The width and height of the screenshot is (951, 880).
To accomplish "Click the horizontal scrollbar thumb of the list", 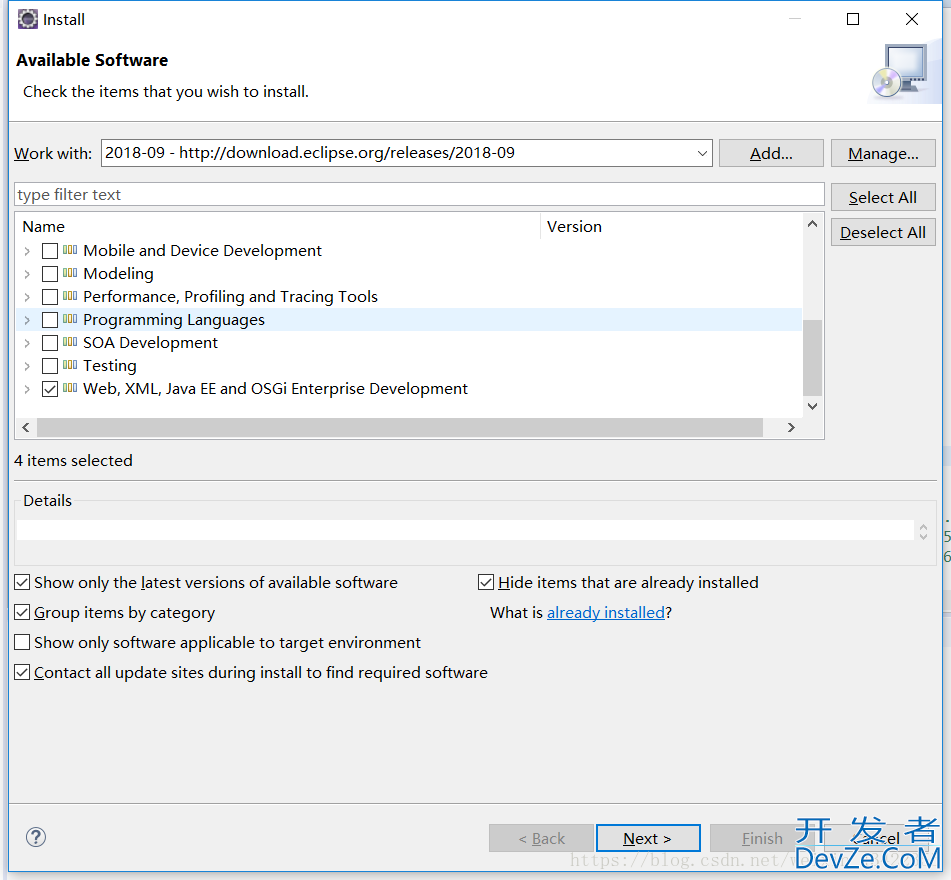I will (400, 427).
